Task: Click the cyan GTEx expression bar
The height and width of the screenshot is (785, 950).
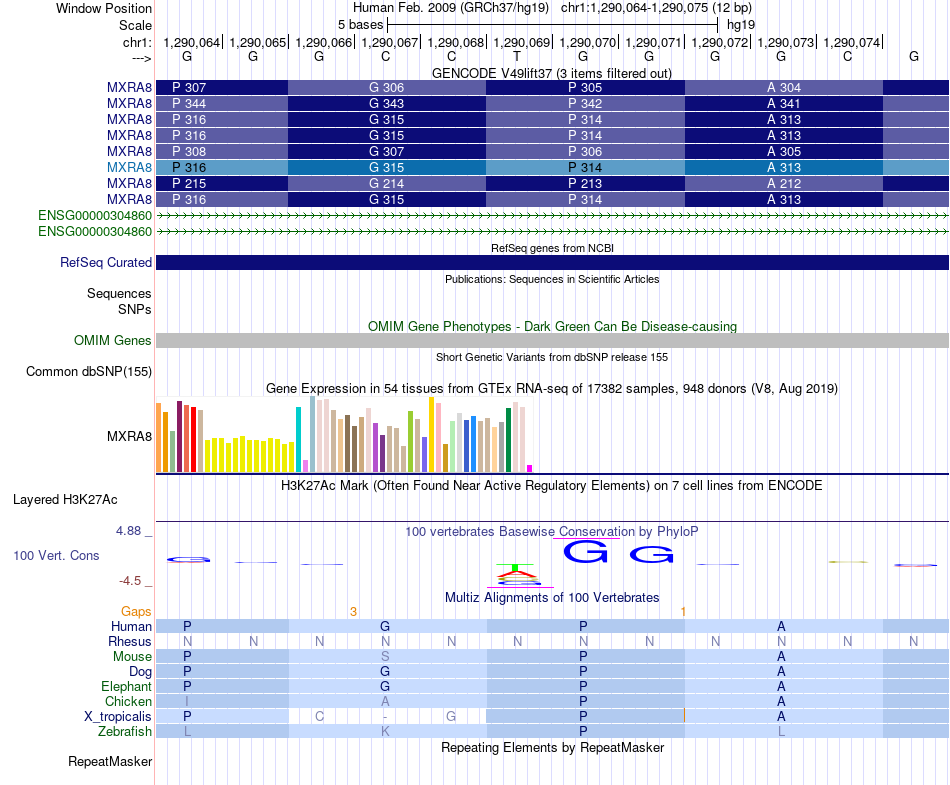Action: (x=298, y=439)
